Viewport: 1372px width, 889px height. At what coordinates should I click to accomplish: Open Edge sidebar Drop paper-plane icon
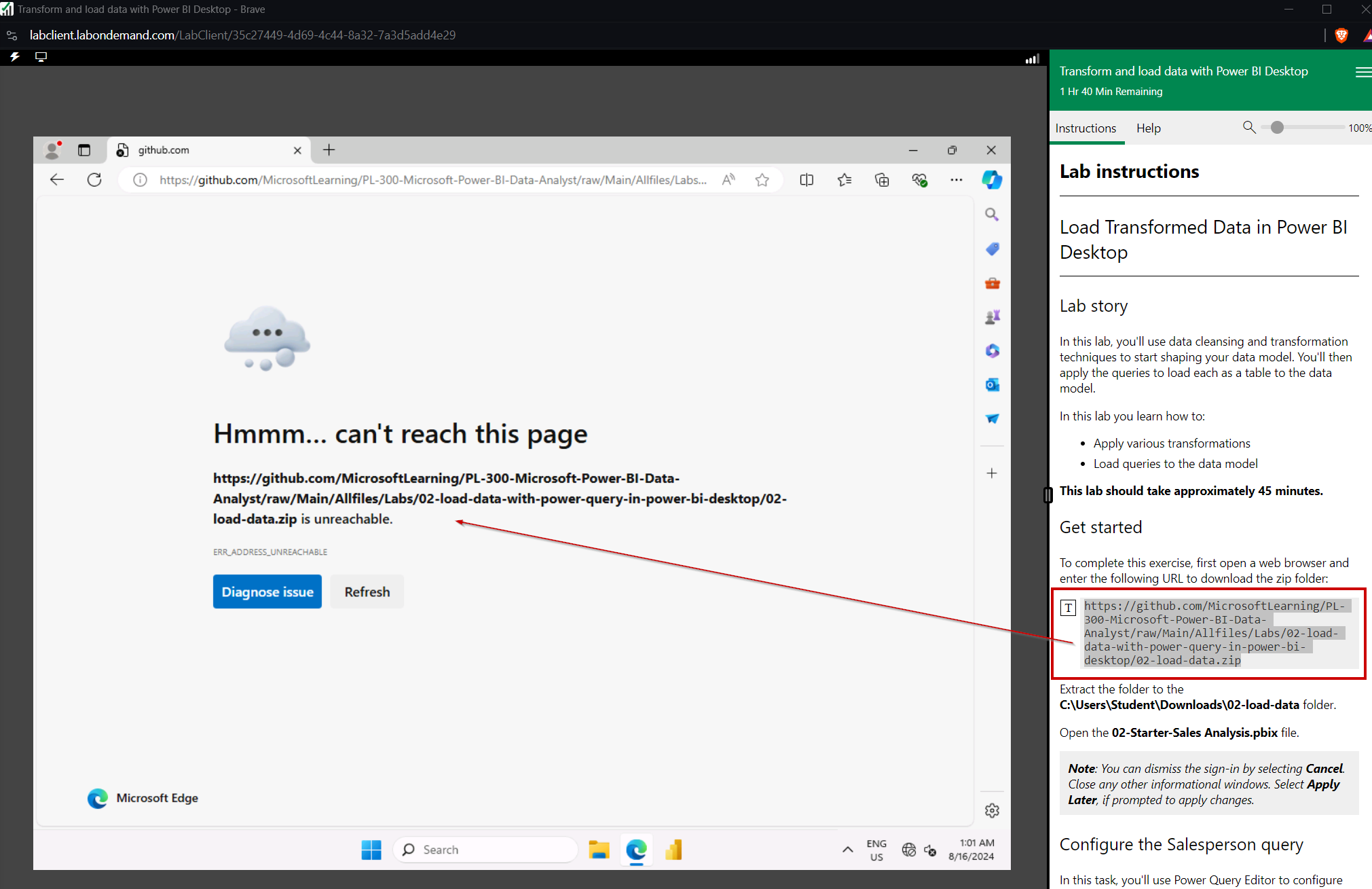click(992, 418)
